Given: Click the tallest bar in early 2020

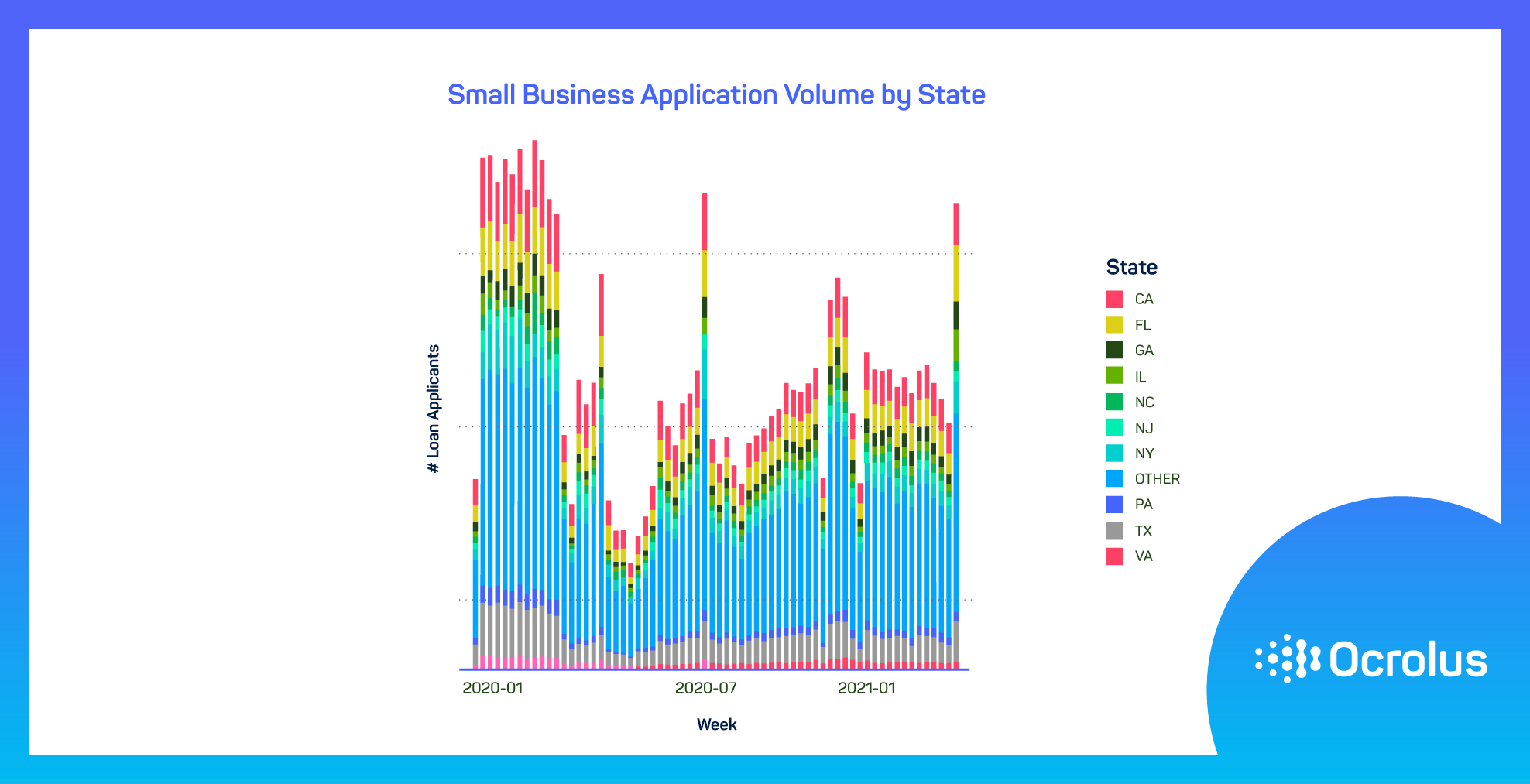Looking at the screenshot, I should pyautogui.click(x=534, y=405).
